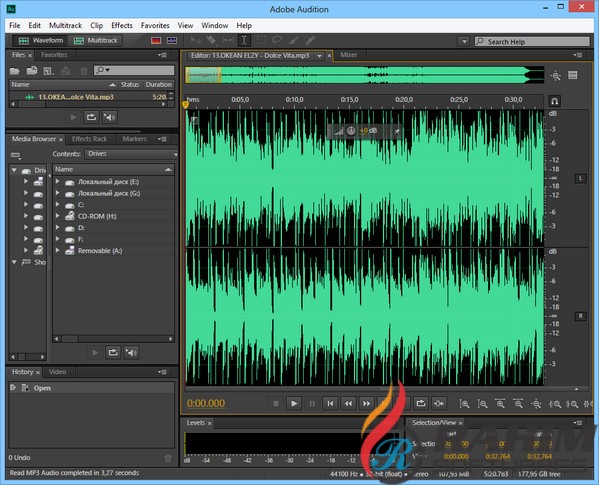The width and height of the screenshot is (599, 485).
Task: Switch to Multitrack view
Action: pyautogui.click(x=96, y=40)
